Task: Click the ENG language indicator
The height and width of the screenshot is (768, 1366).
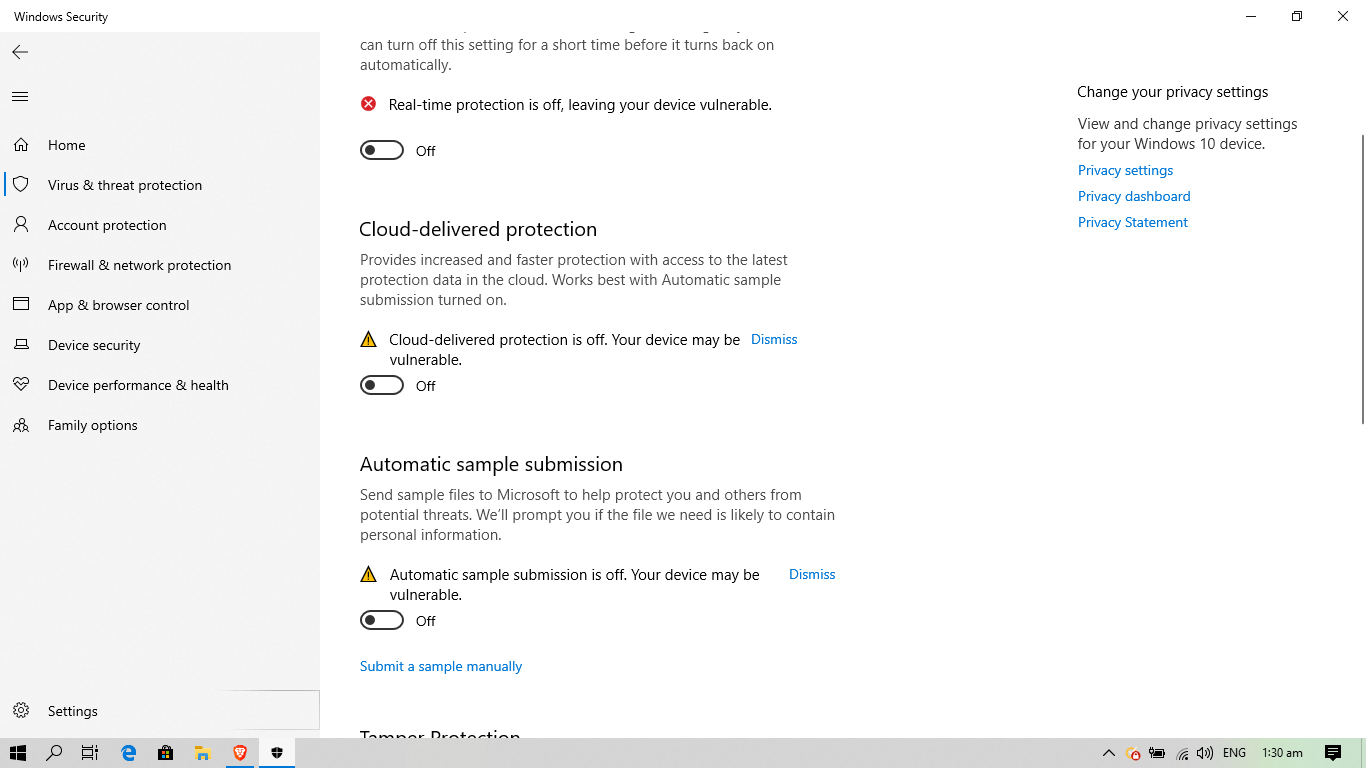Action: click(1234, 753)
